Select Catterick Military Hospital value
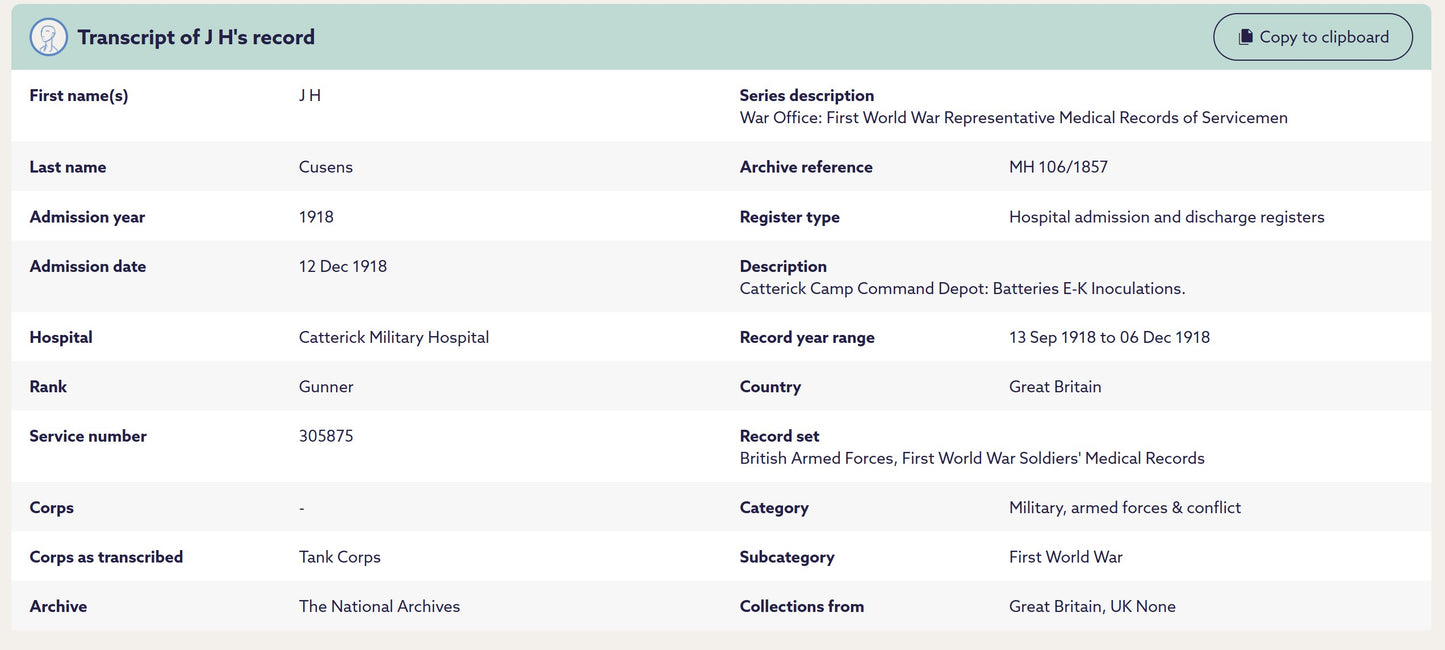Viewport: 1445px width, 650px height. 394,337
